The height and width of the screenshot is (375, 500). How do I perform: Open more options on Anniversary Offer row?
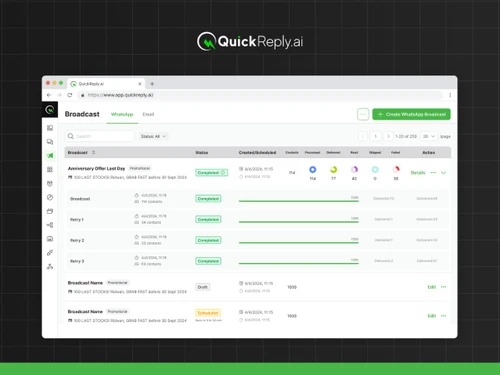[433, 172]
